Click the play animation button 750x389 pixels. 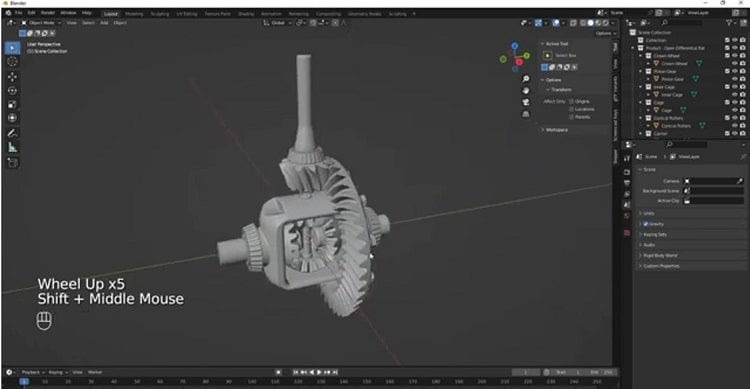point(320,372)
